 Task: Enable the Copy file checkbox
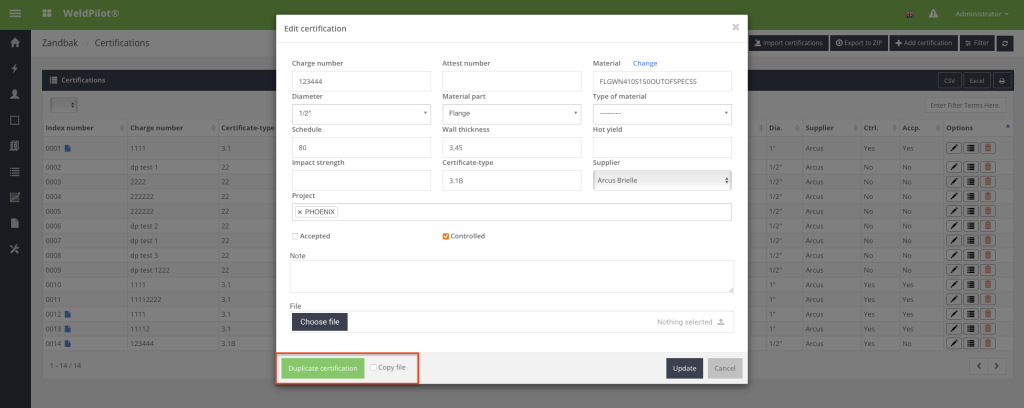(x=373, y=368)
